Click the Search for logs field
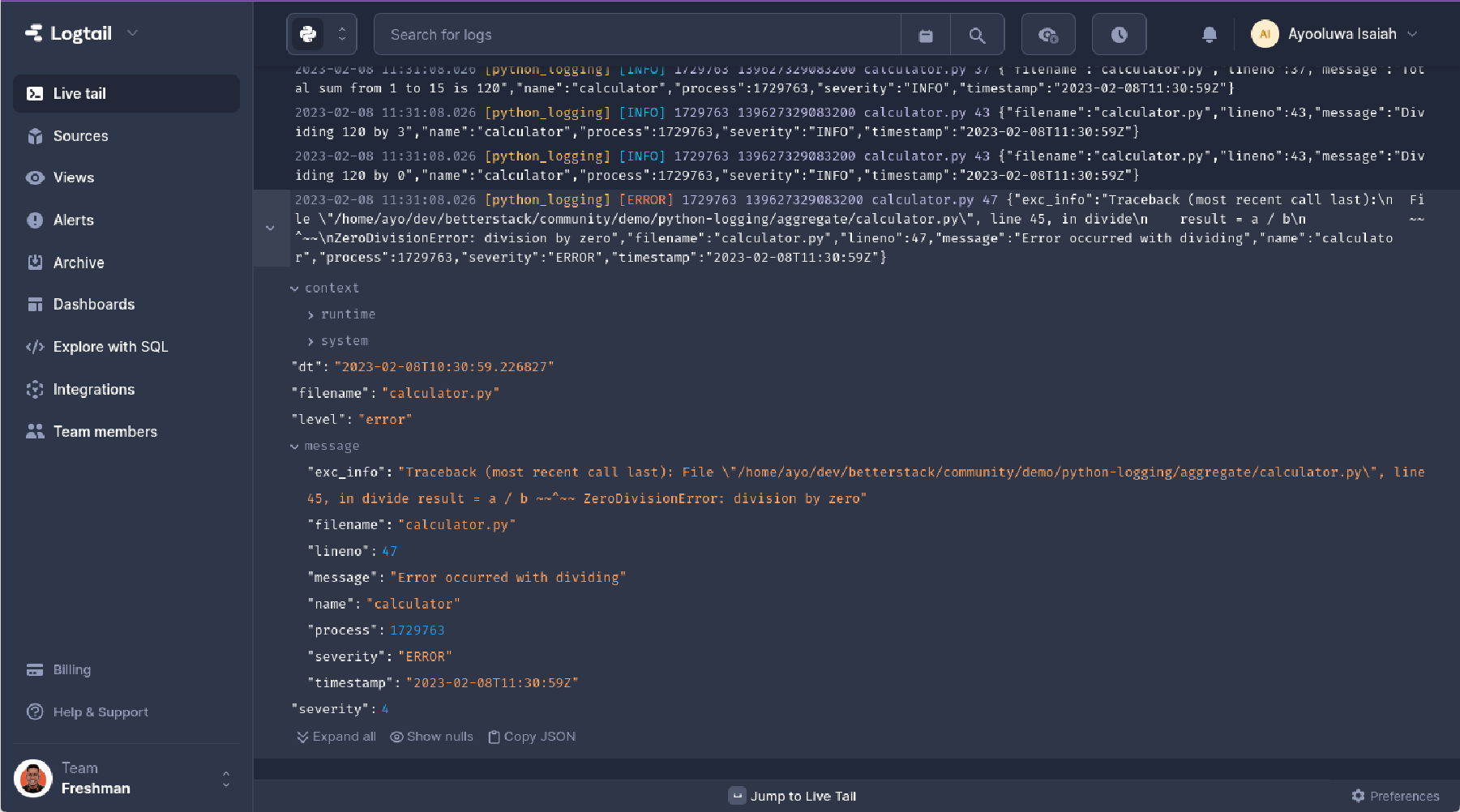Image resolution: width=1460 pixels, height=812 pixels. point(636,35)
